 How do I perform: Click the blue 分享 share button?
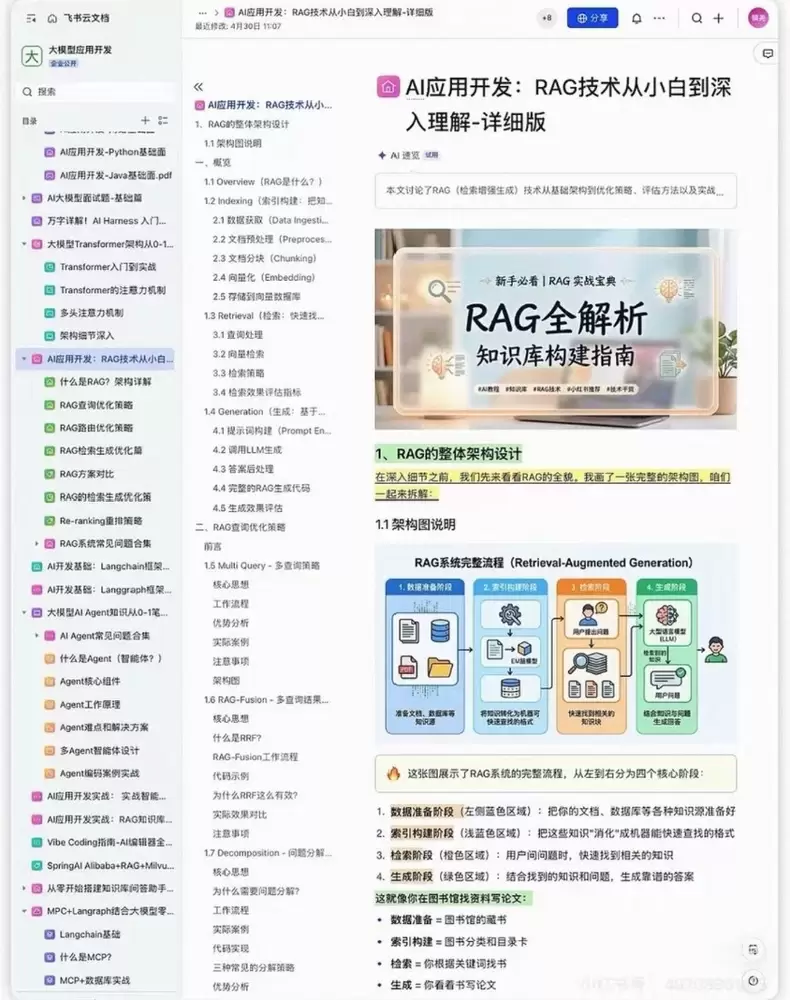click(592, 18)
